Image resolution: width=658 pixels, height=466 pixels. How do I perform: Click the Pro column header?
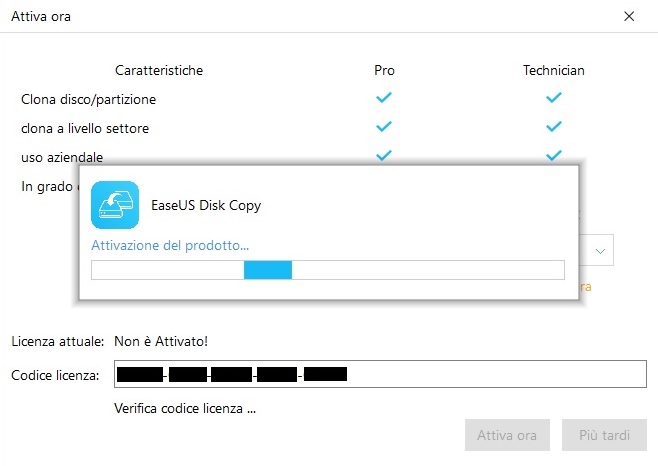pos(384,70)
